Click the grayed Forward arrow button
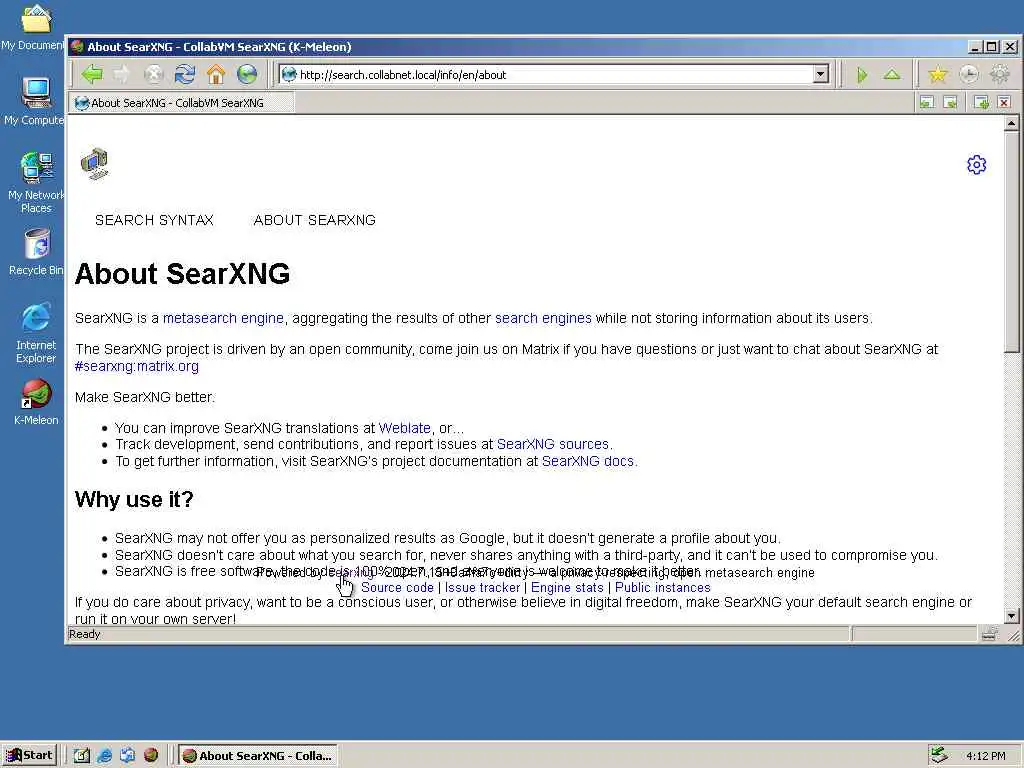This screenshot has width=1024, height=768. click(x=122, y=74)
